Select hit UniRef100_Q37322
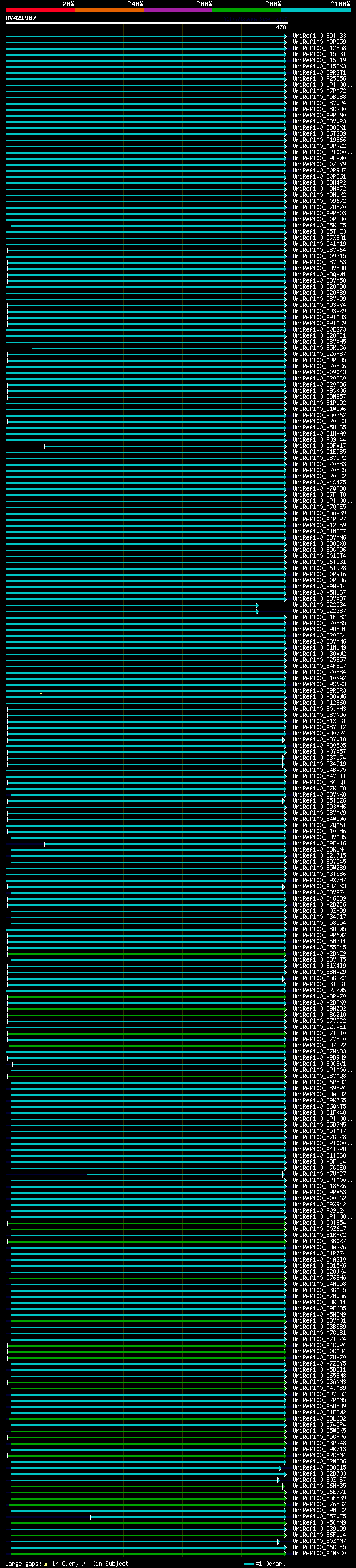Image resolution: width=356 pixels, height=1568 pixels. pyautogui.click(x=319, y=1046)
